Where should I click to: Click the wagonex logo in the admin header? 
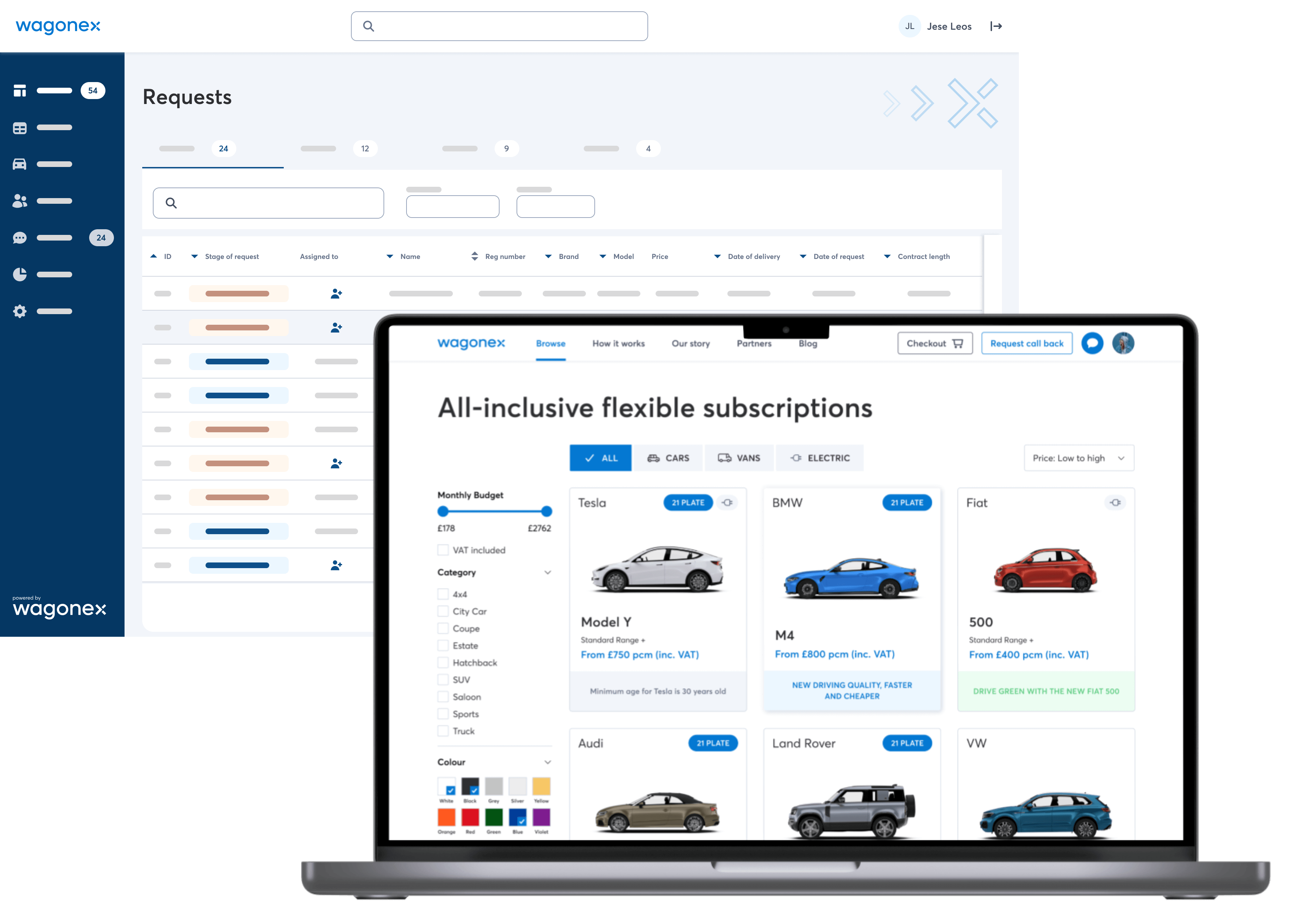pos(57,26)
